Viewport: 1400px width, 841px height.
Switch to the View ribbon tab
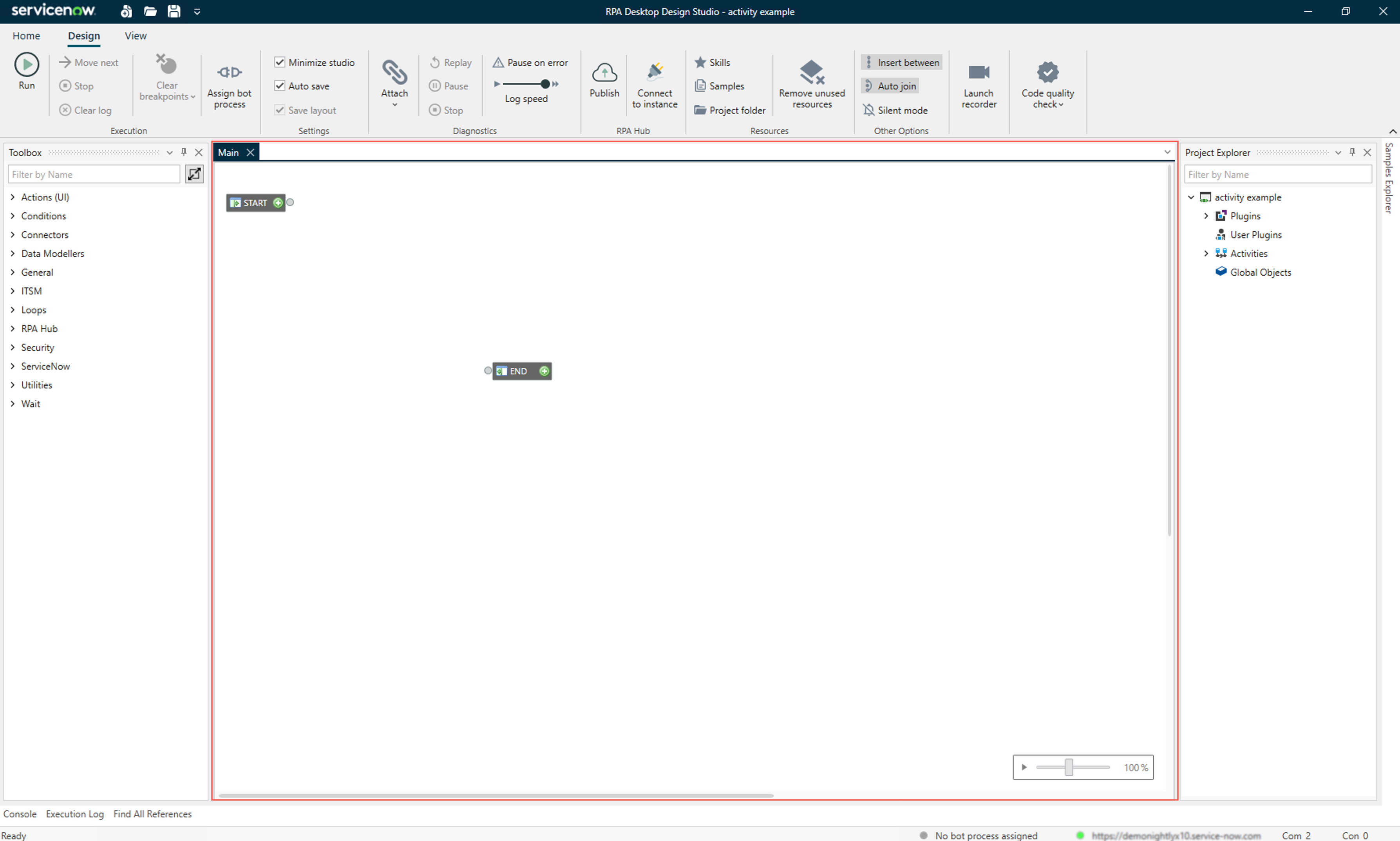coord(136,36)
